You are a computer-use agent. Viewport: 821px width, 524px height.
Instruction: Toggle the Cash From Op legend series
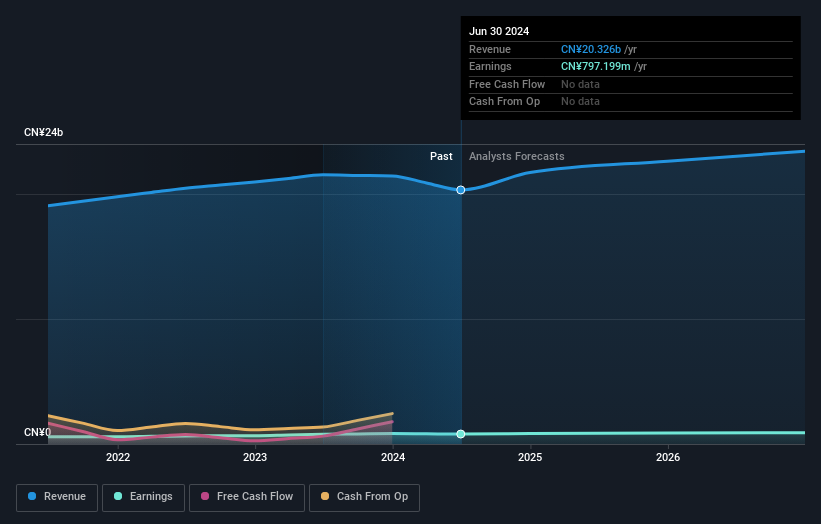point(364,497)
